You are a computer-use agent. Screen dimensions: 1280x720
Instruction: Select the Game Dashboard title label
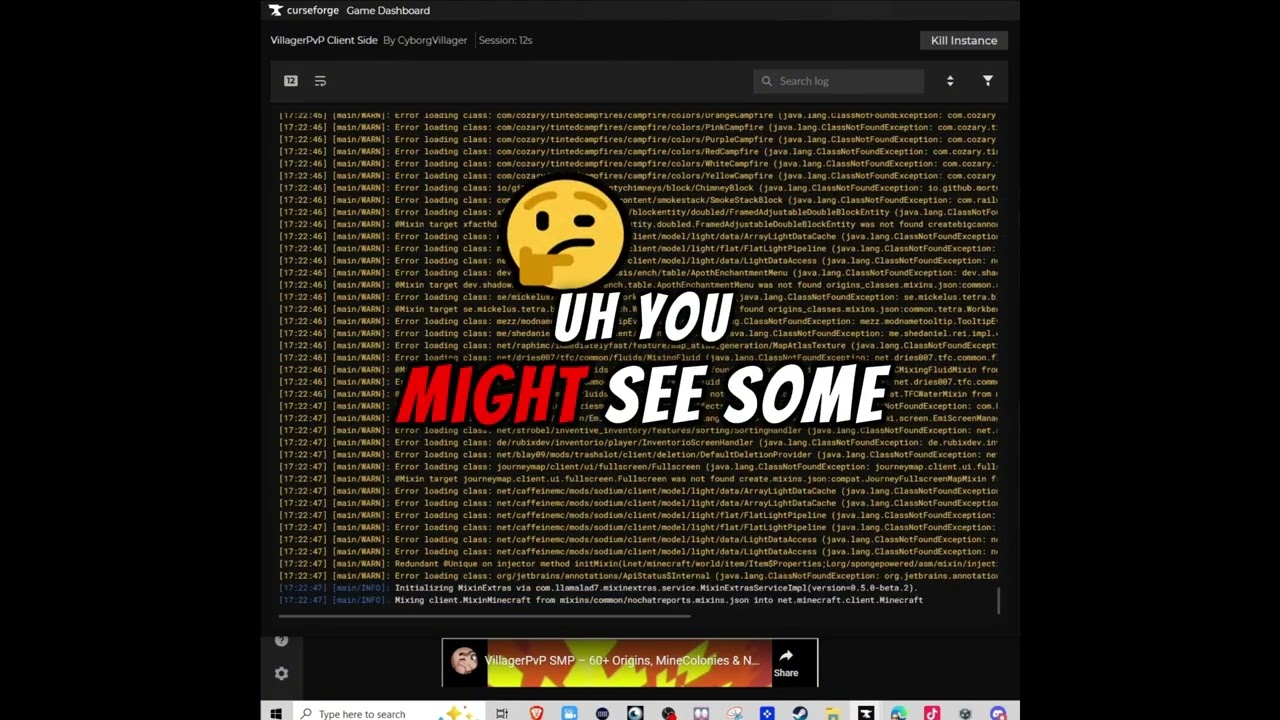pyautogui.click(x=388, y=10)
